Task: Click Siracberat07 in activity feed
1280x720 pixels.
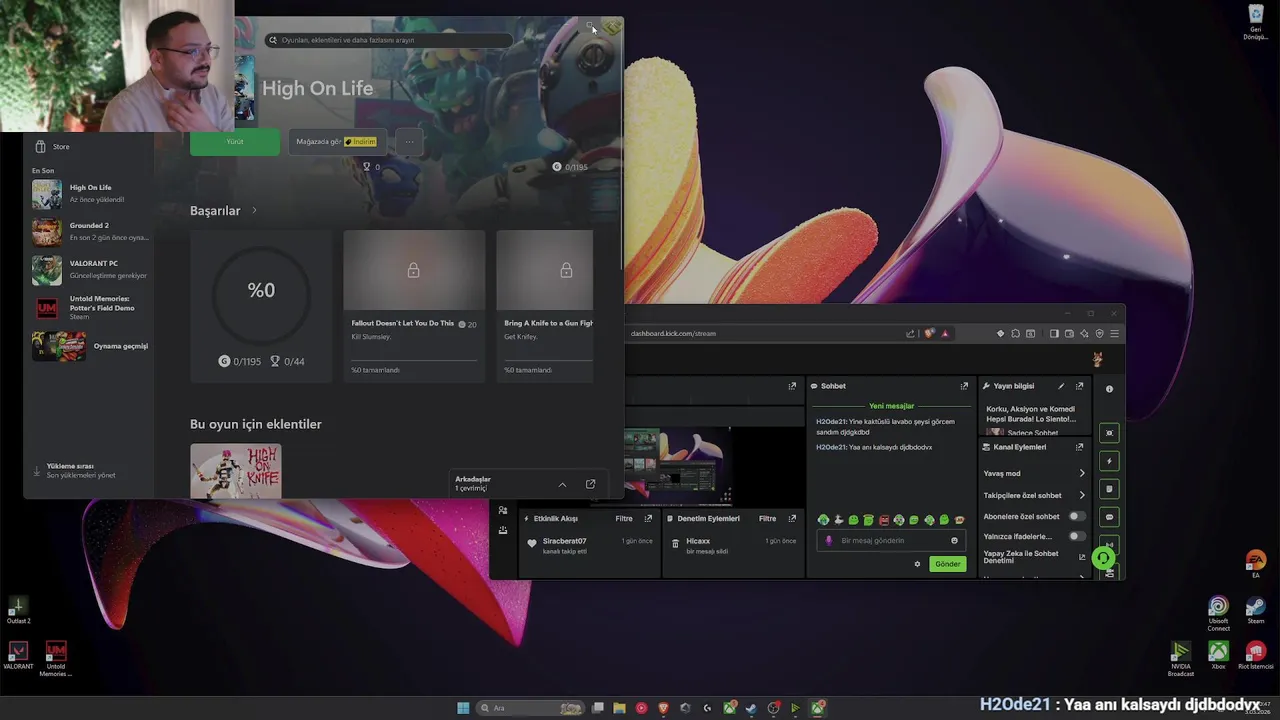Action: [564, 541]
